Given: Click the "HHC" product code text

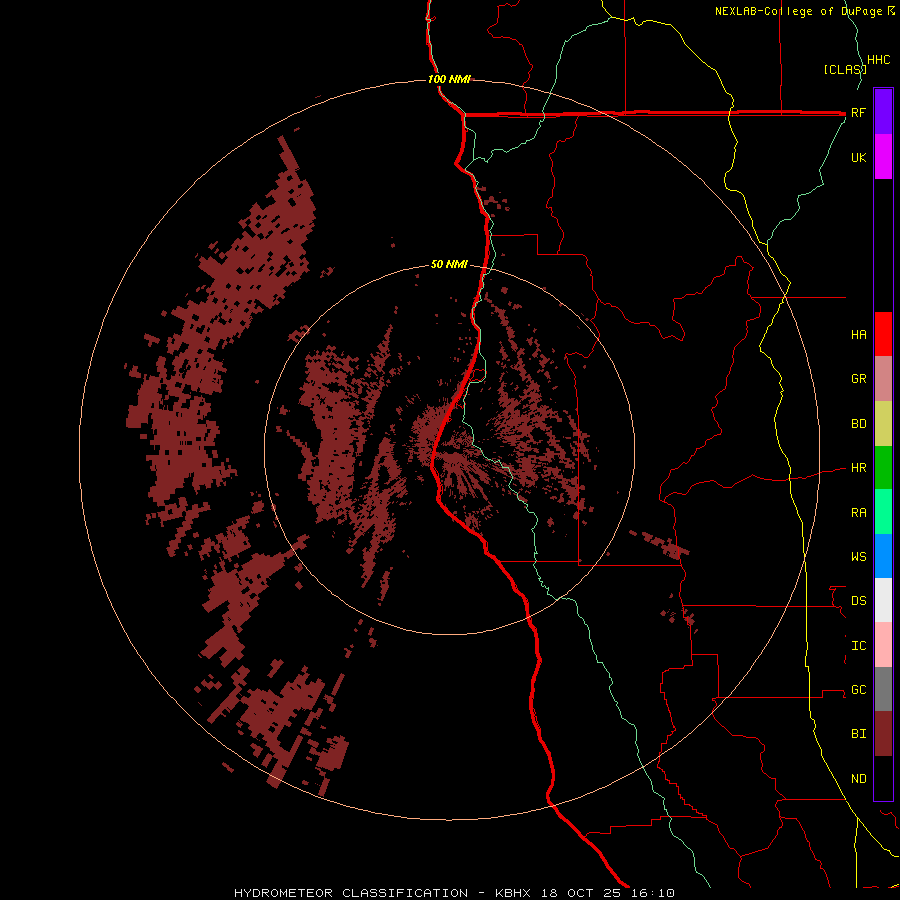Looking at the screenshot, I should pyautogui.click(x=878, y=60).
